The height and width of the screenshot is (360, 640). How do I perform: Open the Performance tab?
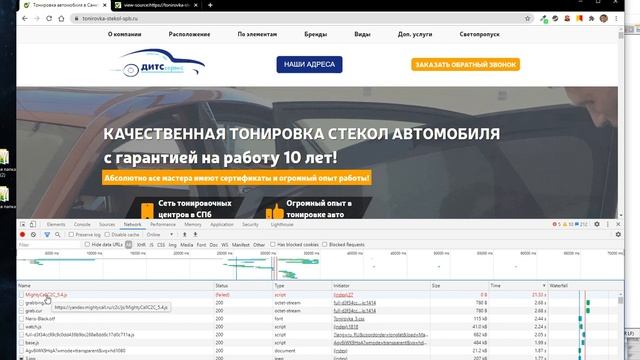[163, 224]
